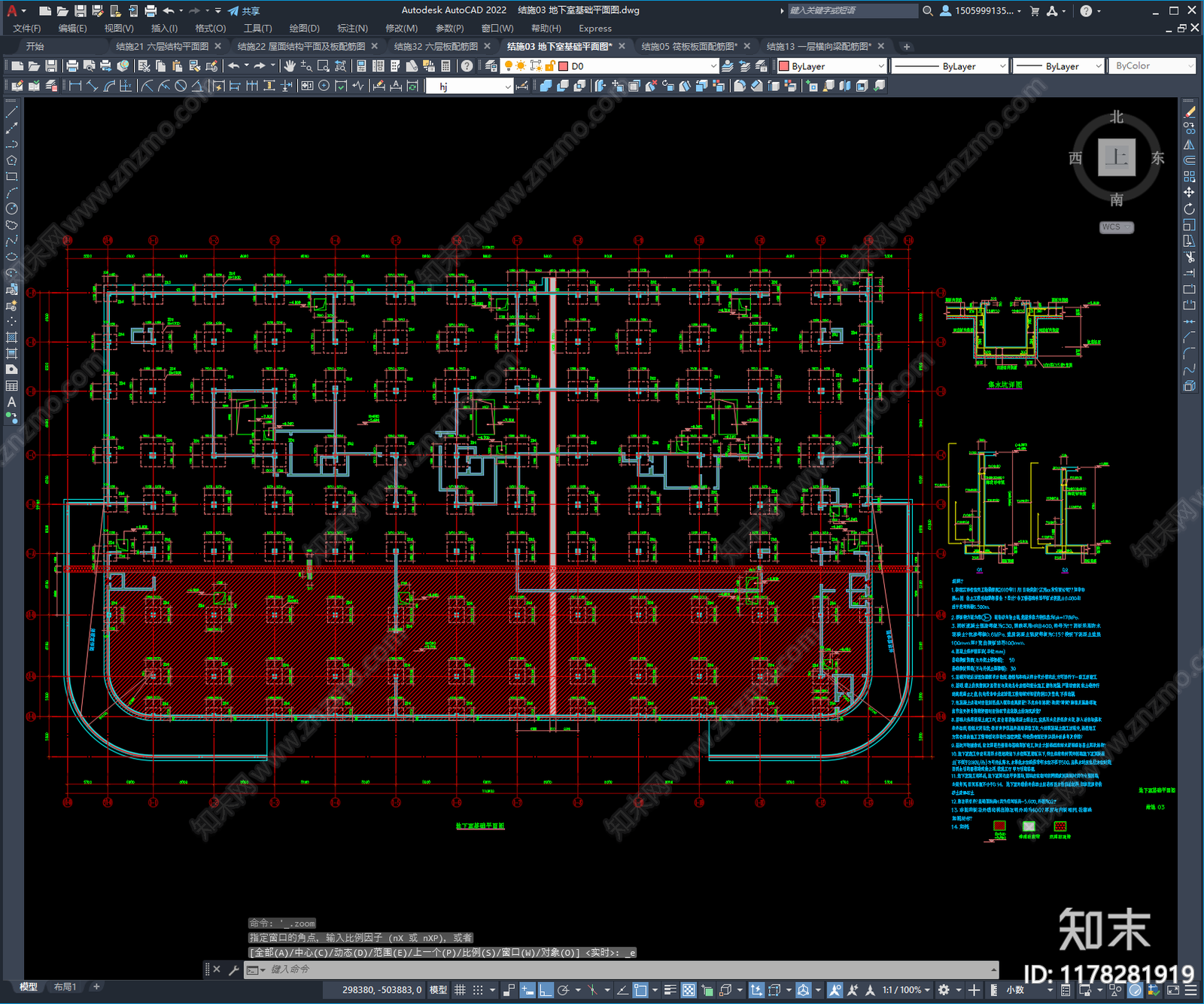The height and width of the screenshot is (1004, 1204).
Task: Click the keyword search input field
Action: click(852, 11)
